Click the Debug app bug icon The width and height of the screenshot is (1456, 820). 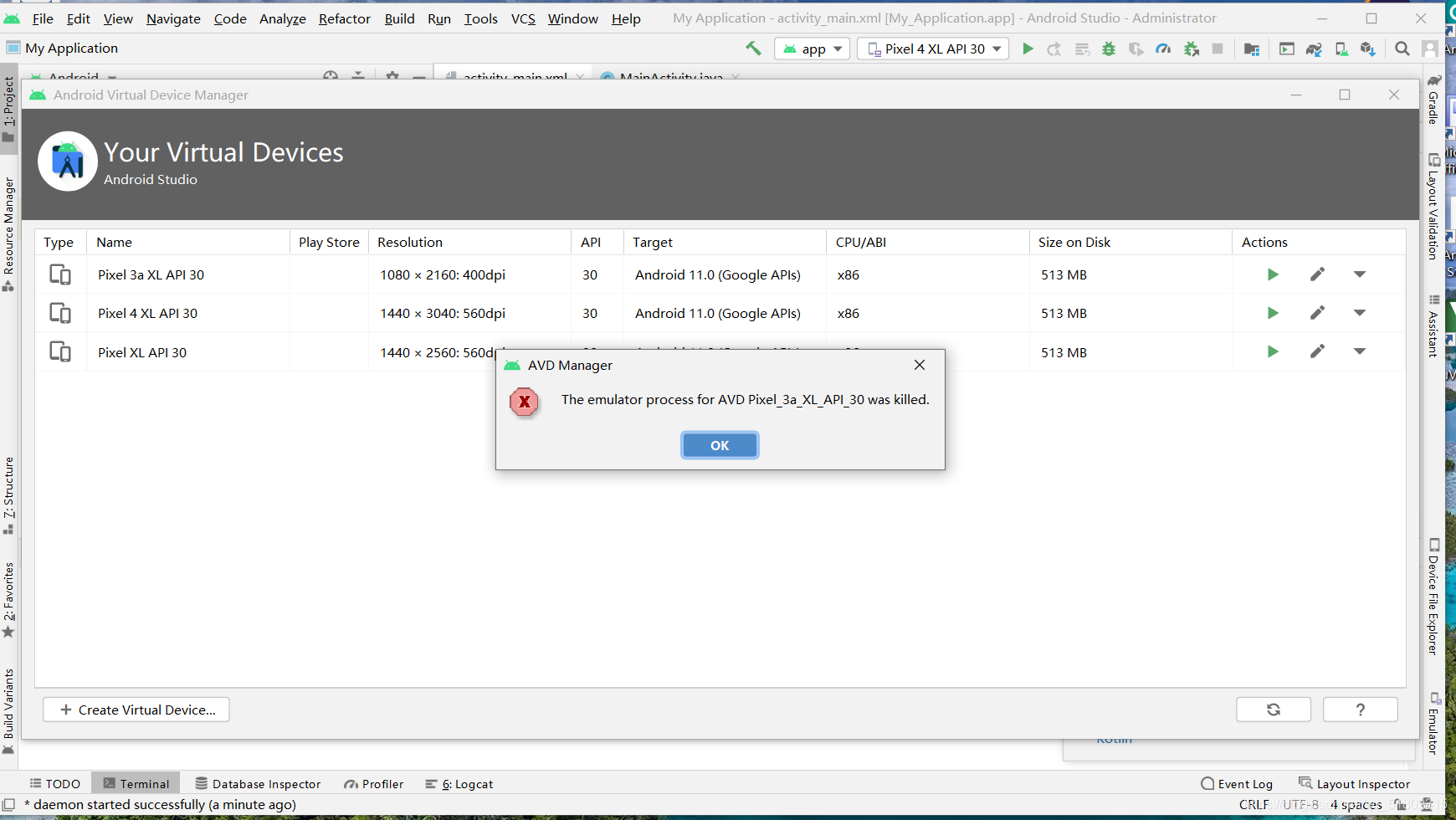pyautogui.click(x=1109, y=49)
